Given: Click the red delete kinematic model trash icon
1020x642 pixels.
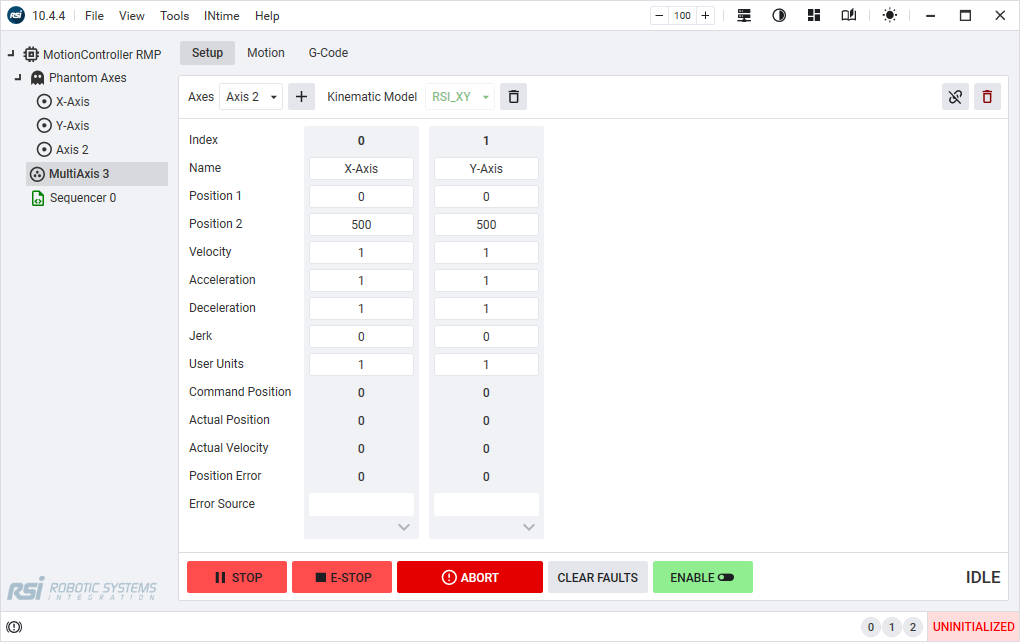Looking at the screenshot, I should (x=987, y=96).
